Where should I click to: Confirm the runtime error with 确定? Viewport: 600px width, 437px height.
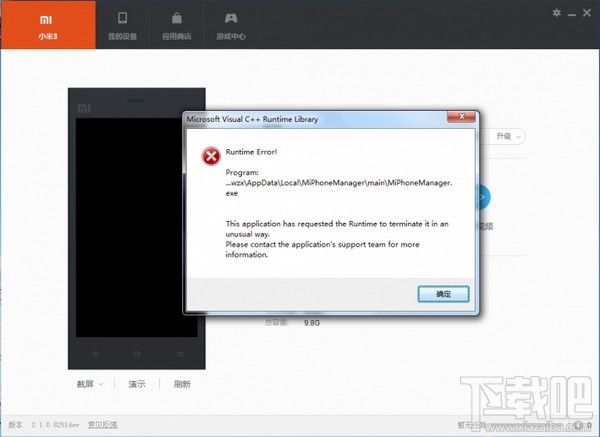click(x=443, y=294)
